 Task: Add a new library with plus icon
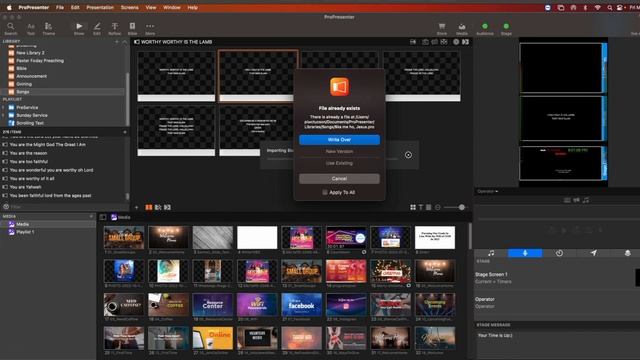click(117, 42)
